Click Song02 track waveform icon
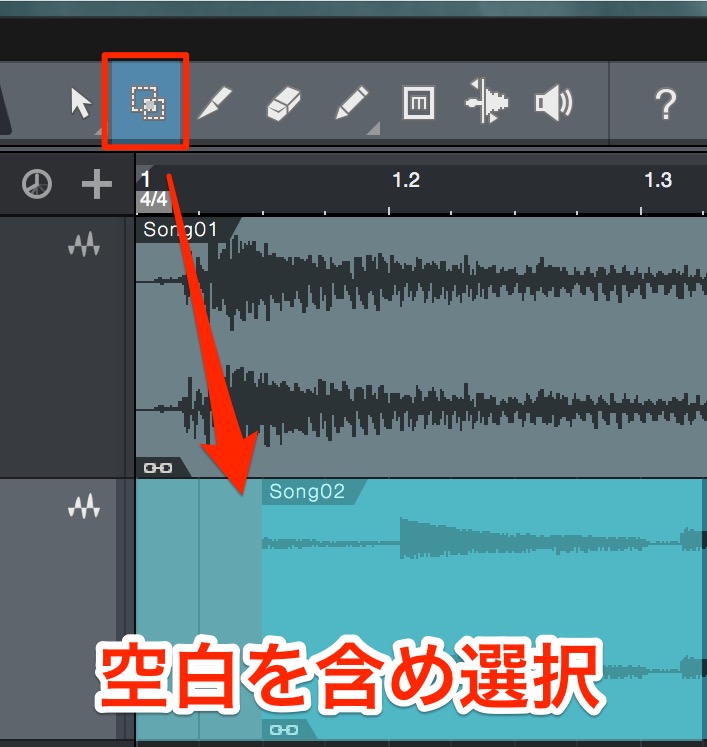Image resolution: width=707 pixels, height=747 pixels. click(x=84, y=506)
